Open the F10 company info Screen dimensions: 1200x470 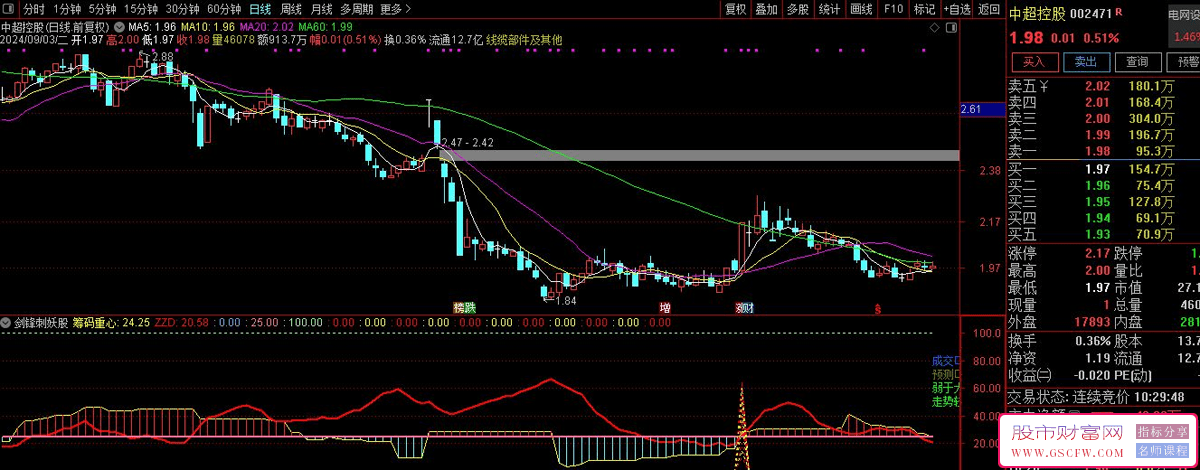coord(893,9)
